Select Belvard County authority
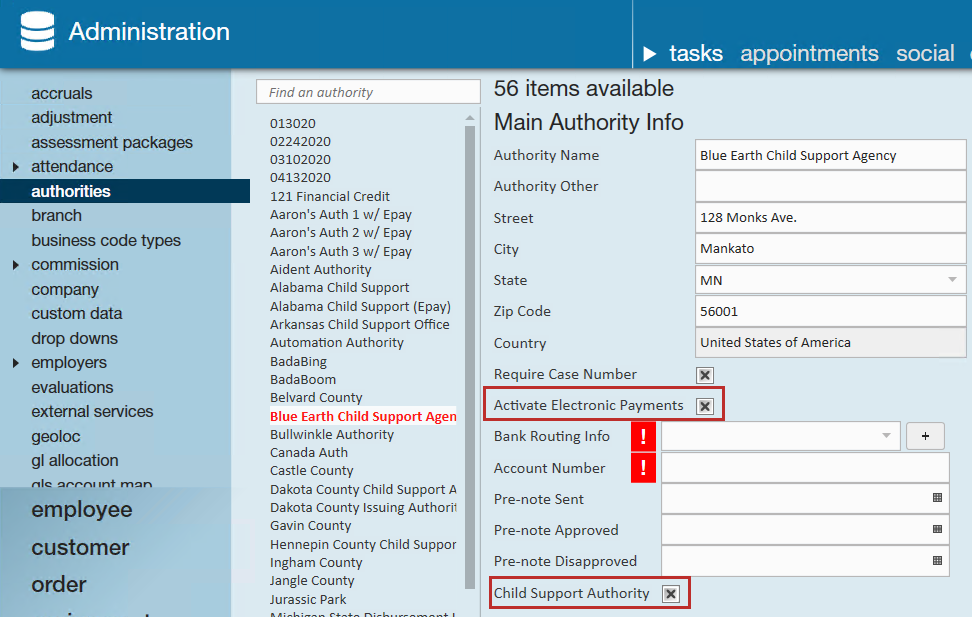This screenshot has width=972, height=617. pos(316,397)
